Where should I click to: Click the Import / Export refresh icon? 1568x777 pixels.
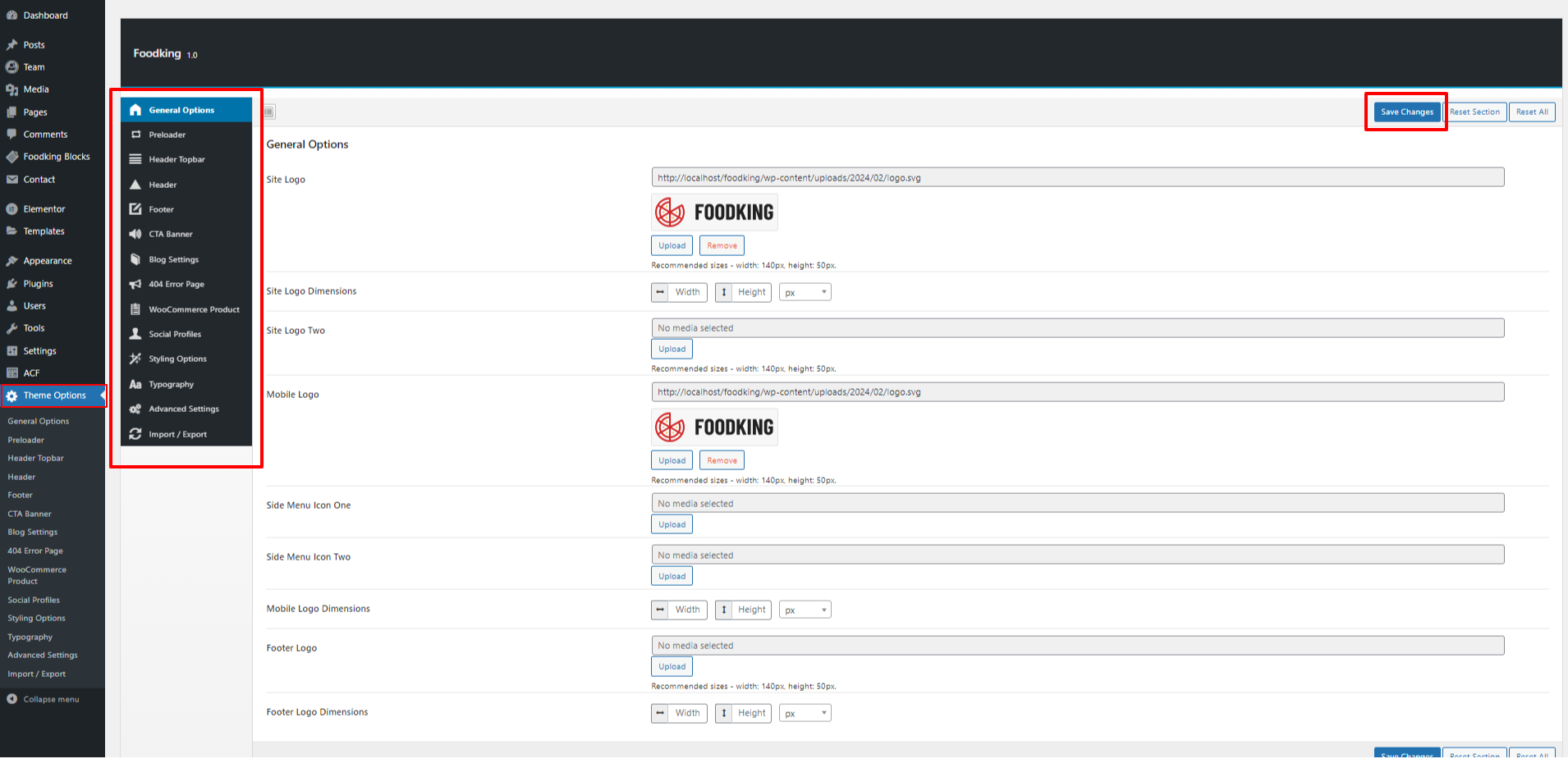click(135, 434)
